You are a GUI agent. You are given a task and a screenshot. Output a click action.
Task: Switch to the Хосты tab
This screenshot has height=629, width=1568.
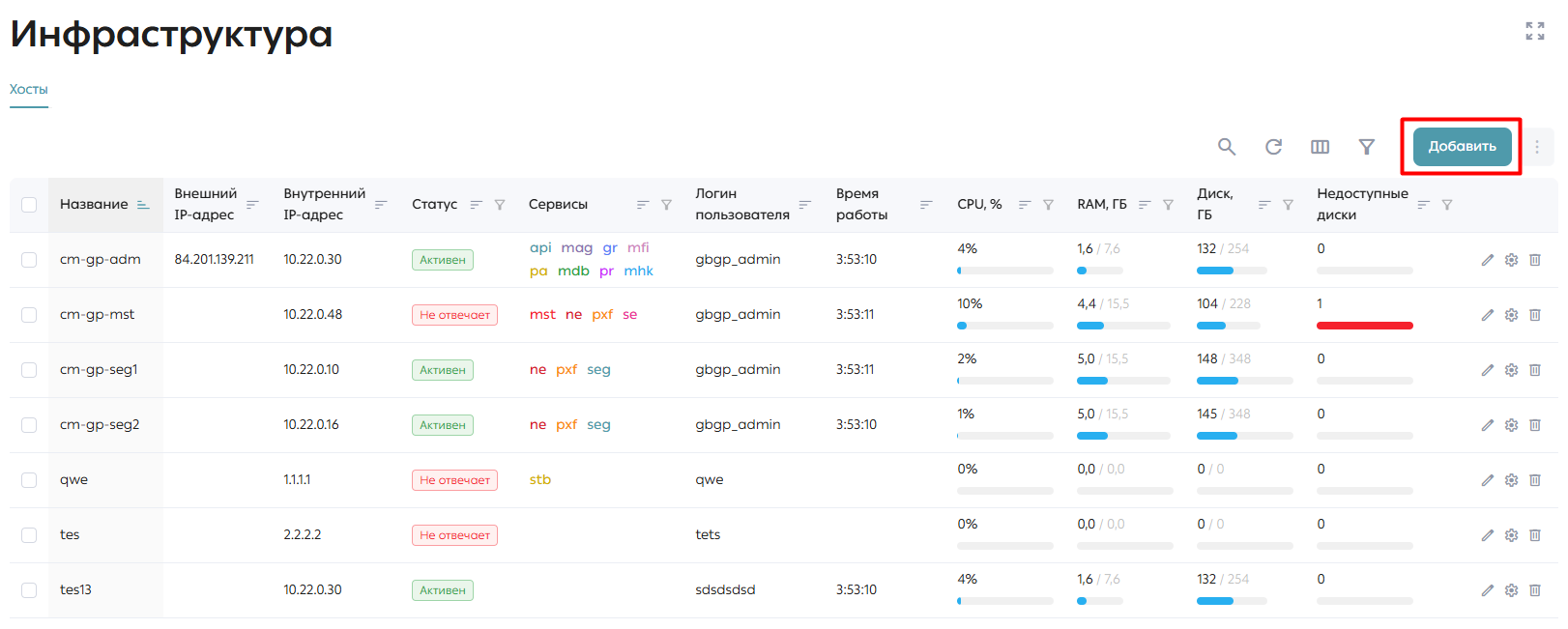[29, 89]
